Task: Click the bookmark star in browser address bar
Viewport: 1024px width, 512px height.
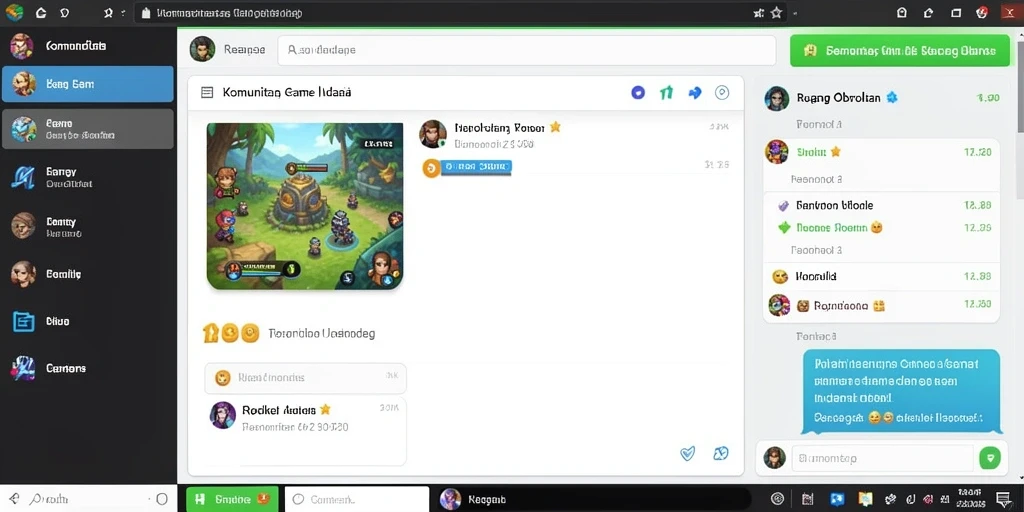Action: tap(776, 12)
